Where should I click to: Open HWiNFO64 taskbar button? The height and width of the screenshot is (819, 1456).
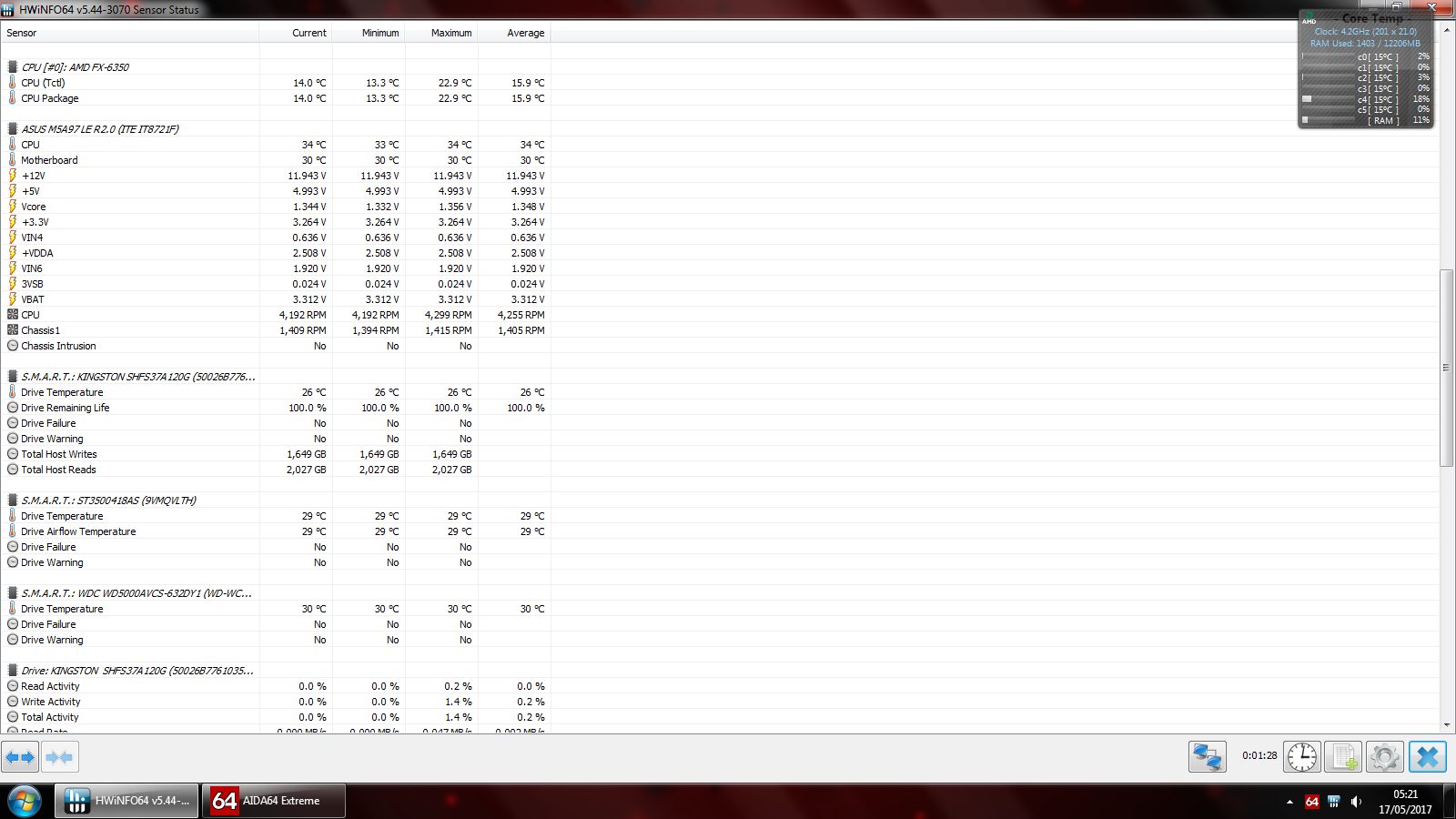(x=126, y=801)
